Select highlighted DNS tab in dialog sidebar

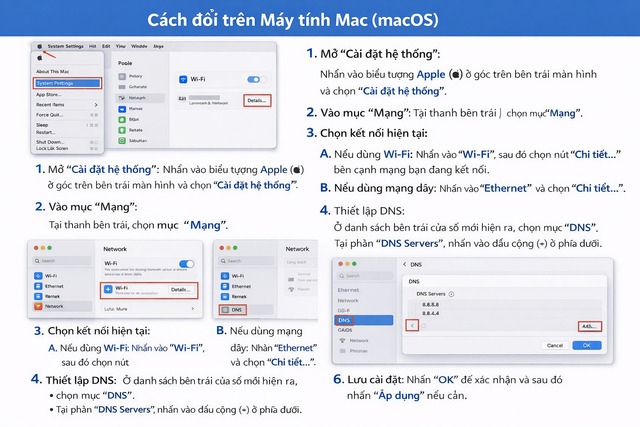click(364, 320)
